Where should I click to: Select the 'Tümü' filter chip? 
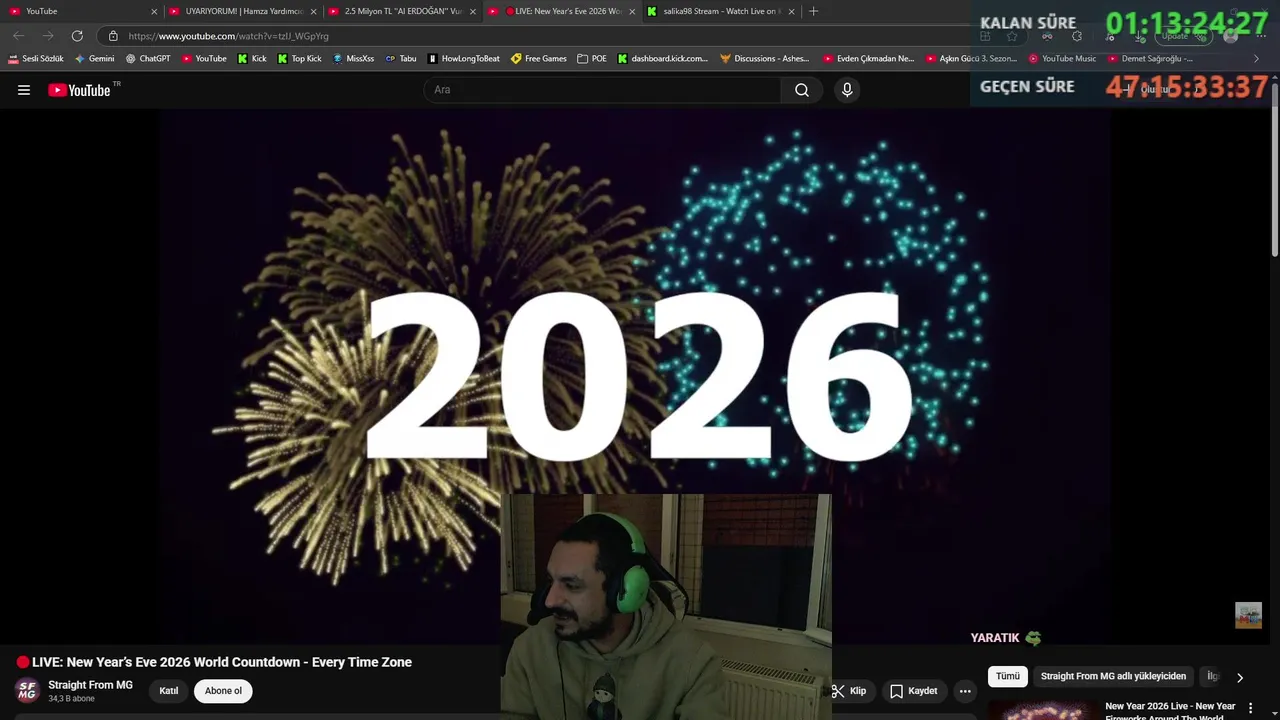[x=1008, y=676]
